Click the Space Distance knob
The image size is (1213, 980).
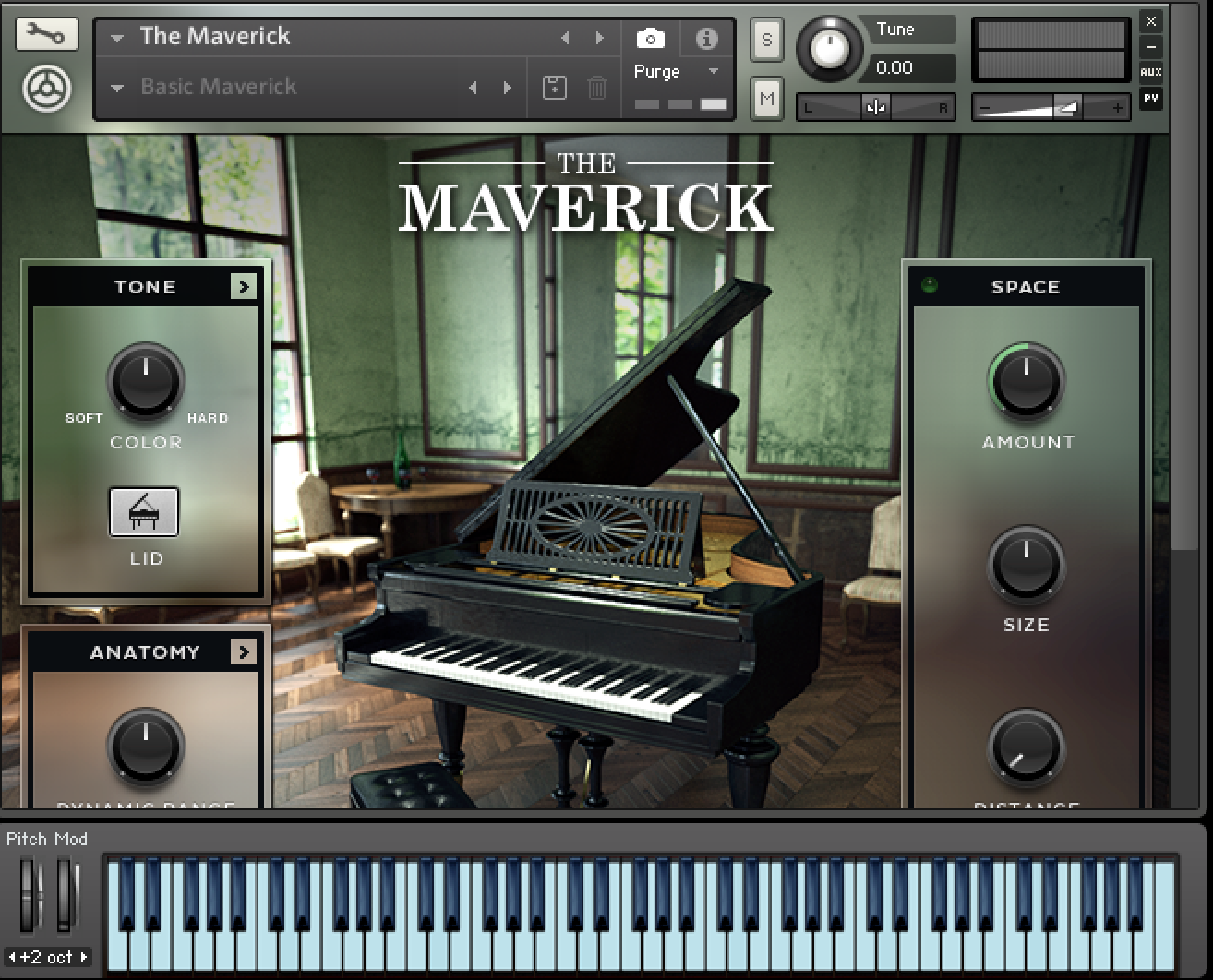click(1027, 748)
